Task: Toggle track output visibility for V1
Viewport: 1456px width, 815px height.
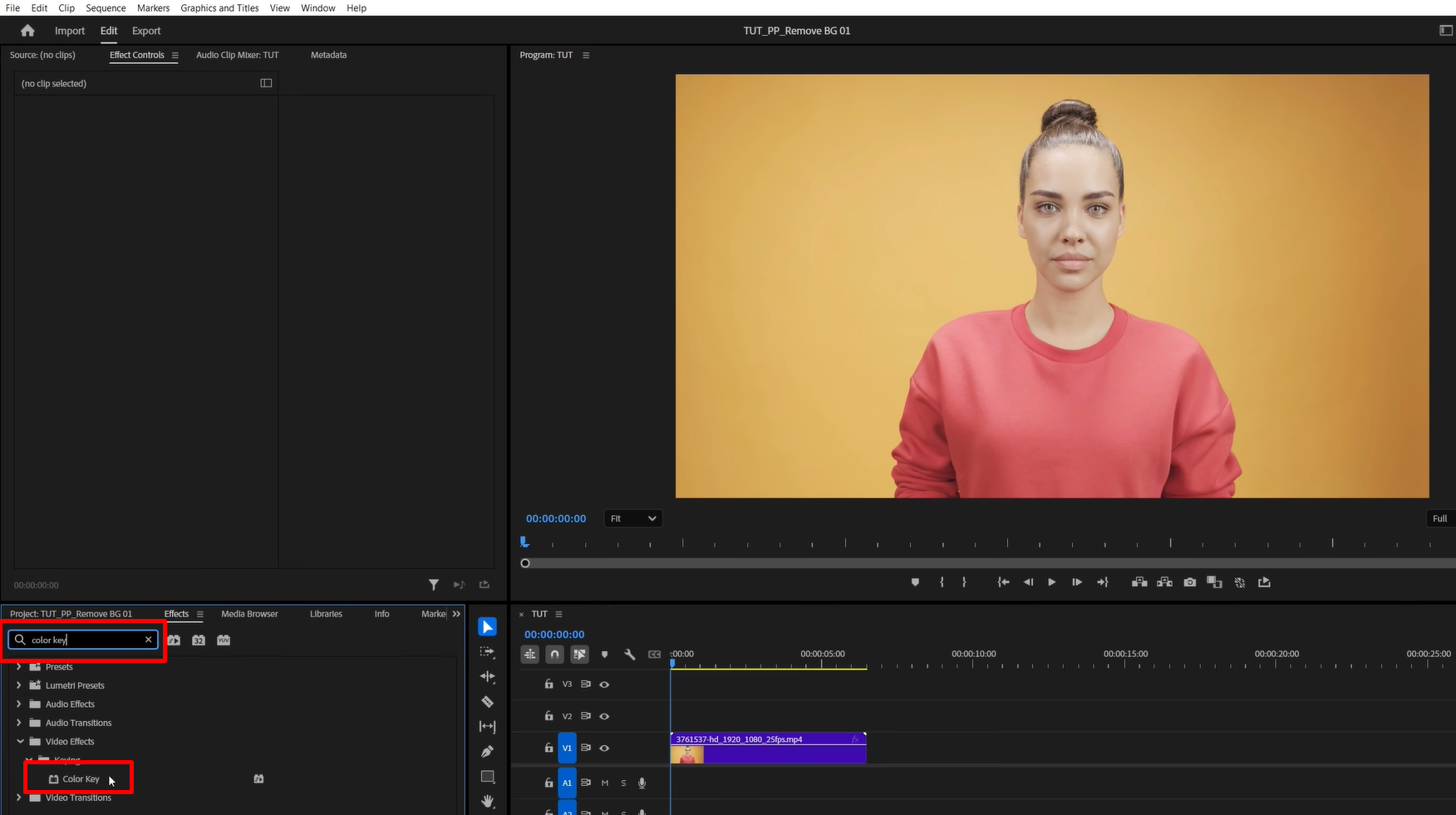Action: click(x=604, y=748)
